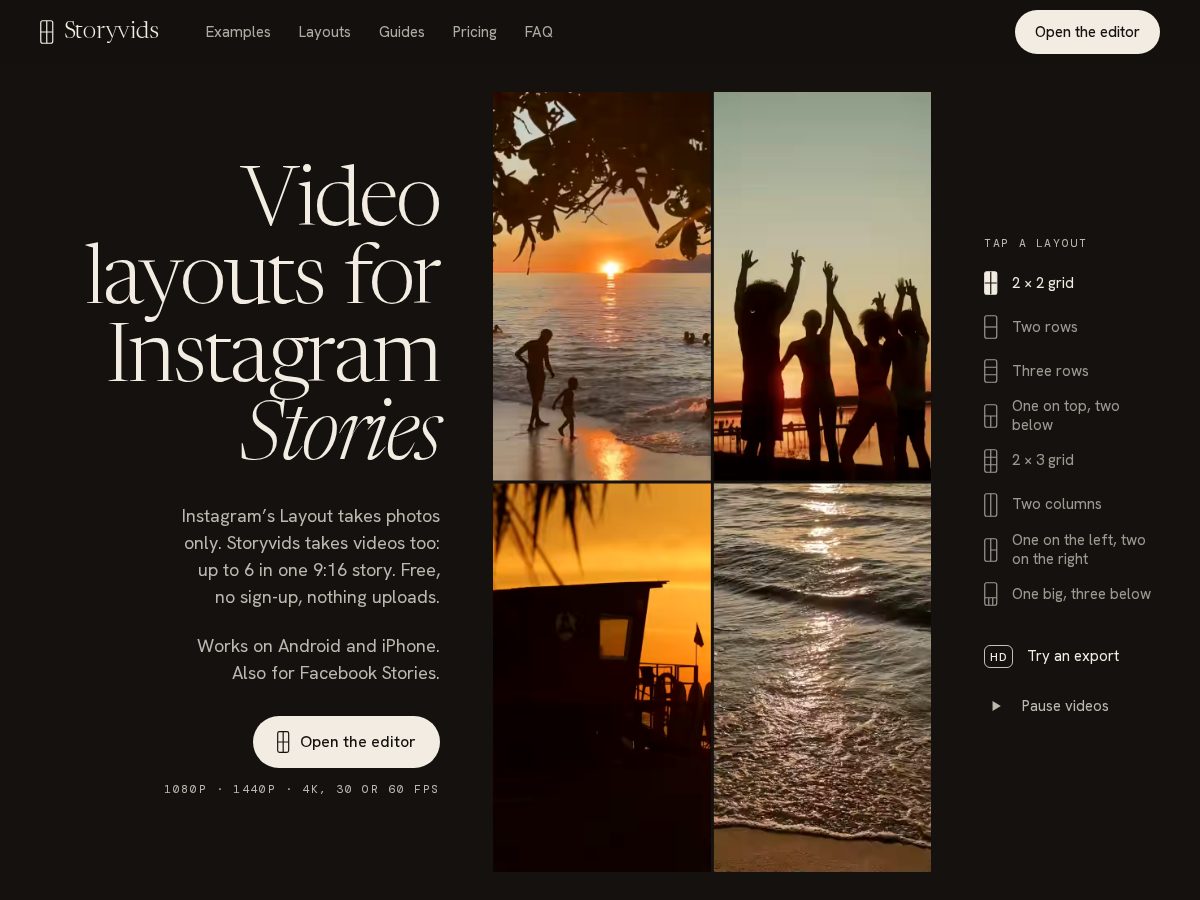Choose One on the left, two on the right icon

(991, 550)
